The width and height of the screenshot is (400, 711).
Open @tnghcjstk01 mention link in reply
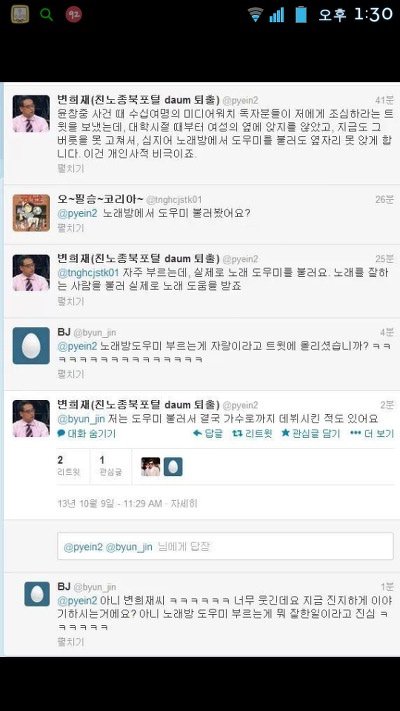coord(88,273)
